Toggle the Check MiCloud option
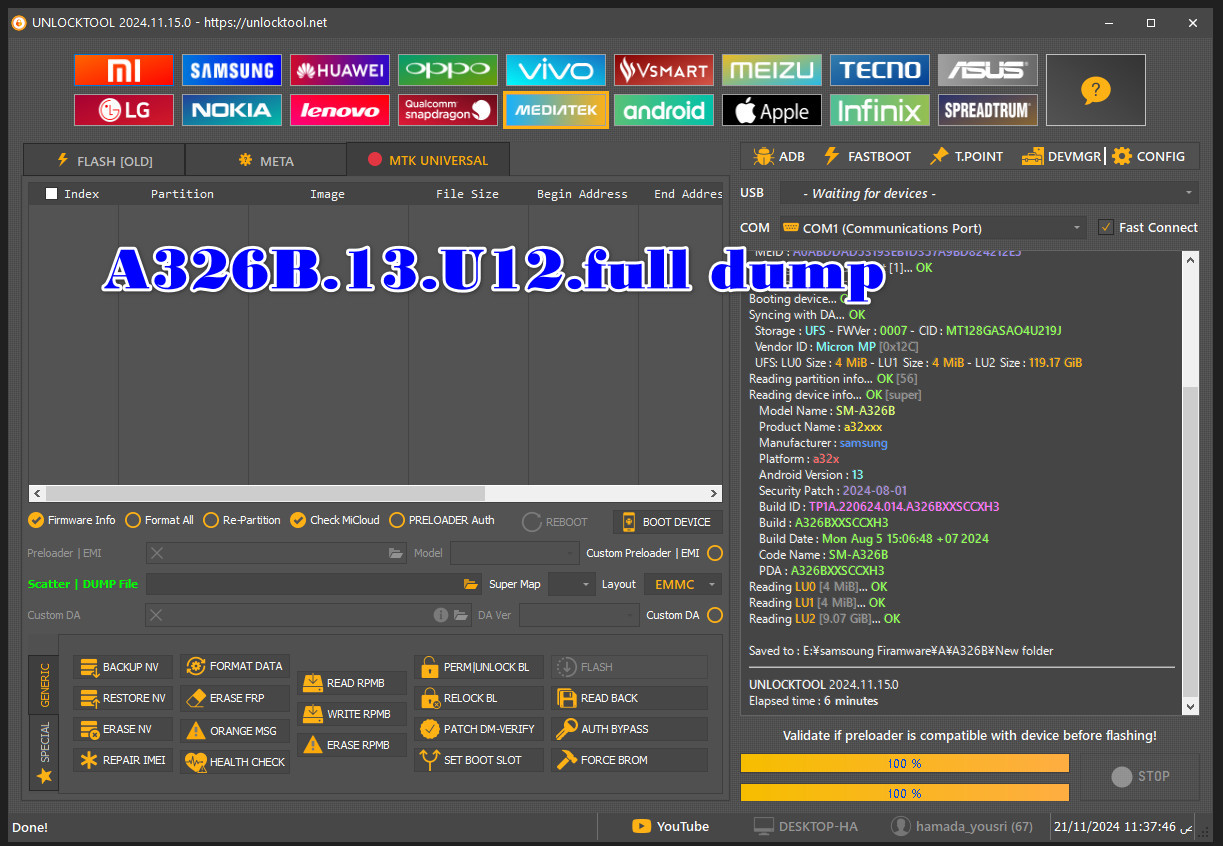This screenshot has height=846, width=1223. click(335, 520)
